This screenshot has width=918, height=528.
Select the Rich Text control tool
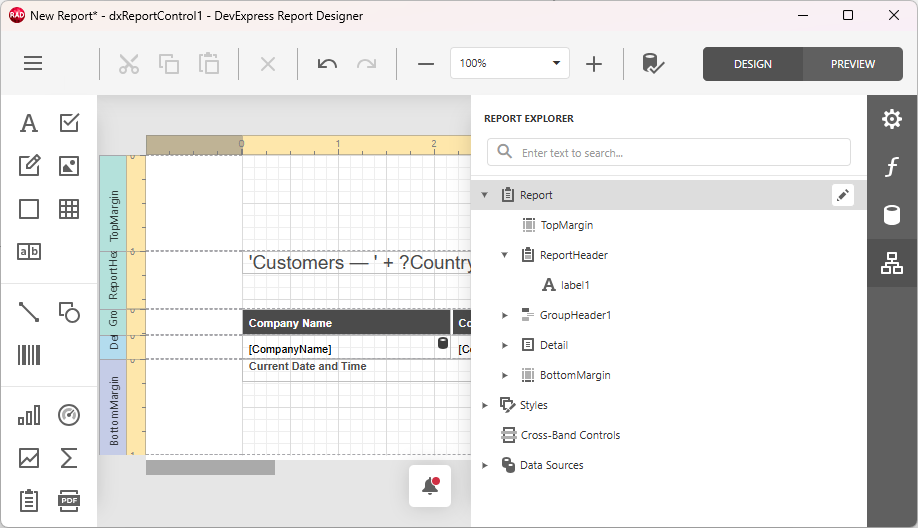click(29, 166)
